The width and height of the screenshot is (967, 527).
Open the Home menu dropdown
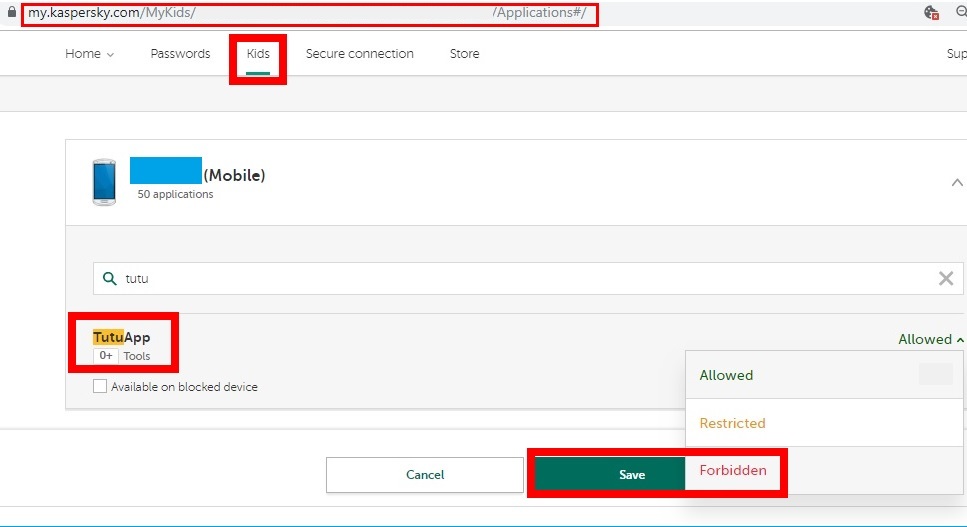(x=89, y=54)
